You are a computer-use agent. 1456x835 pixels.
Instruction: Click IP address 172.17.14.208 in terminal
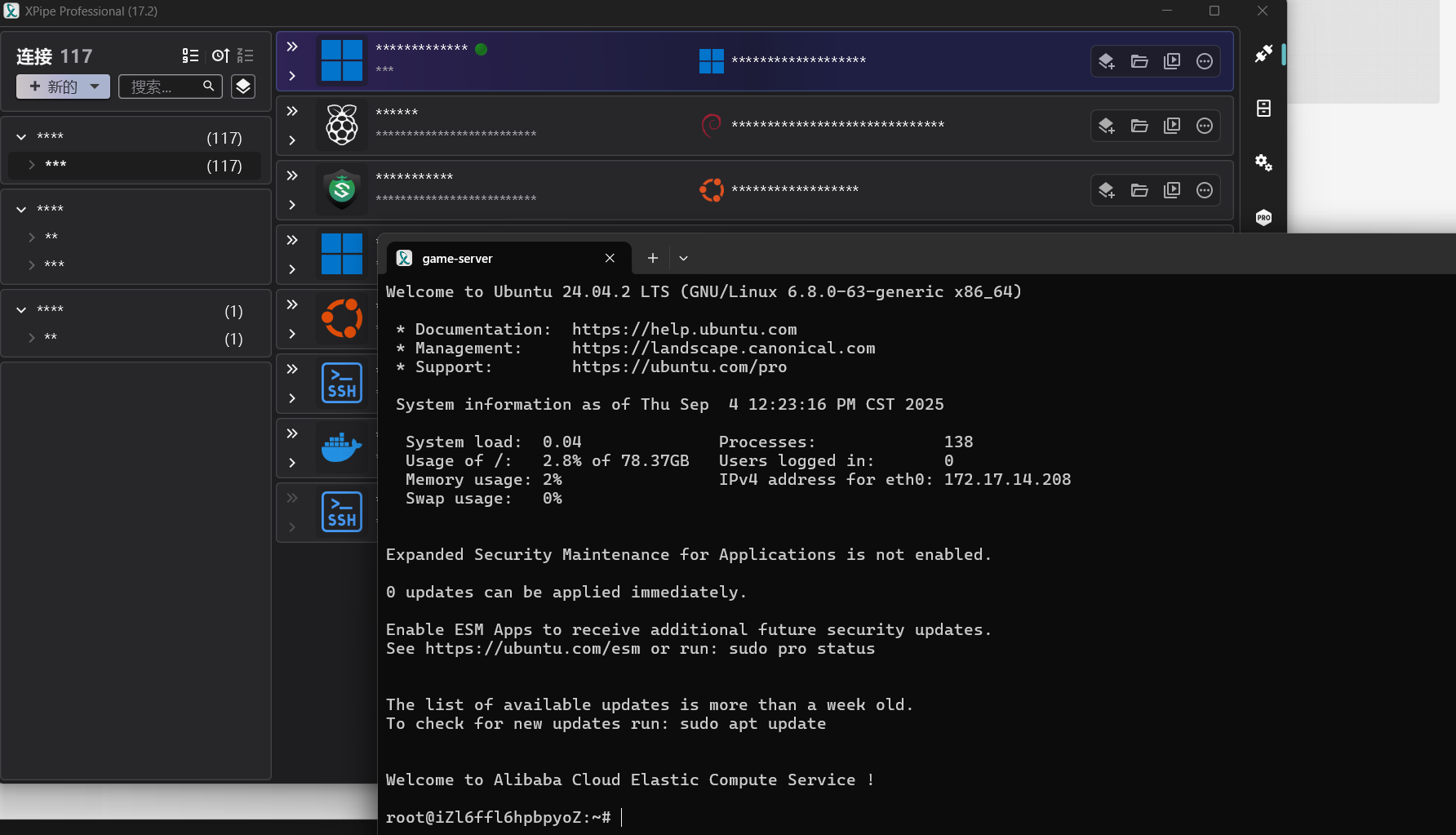1007,479
